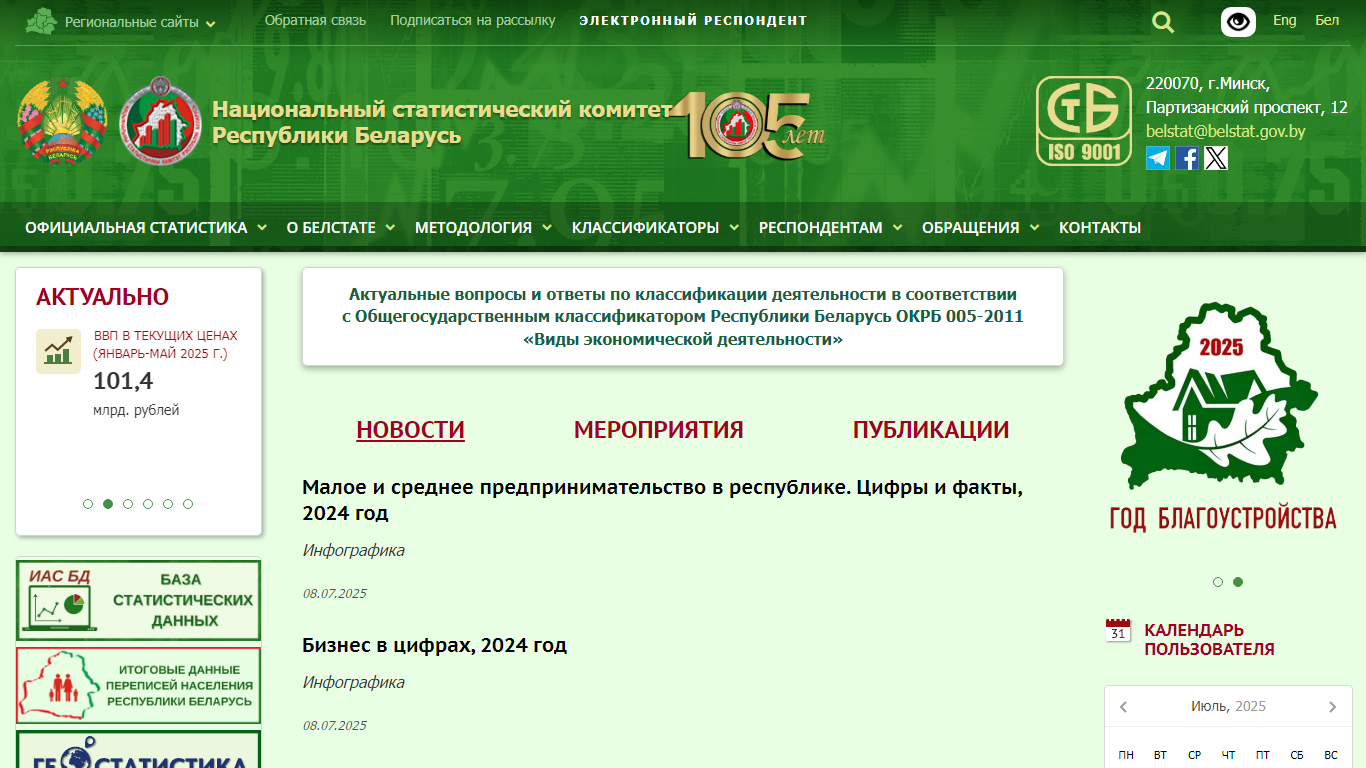Open Бизнес в цифрах, 2024 год article
1366x768 pixels.
tap(435, 646)
